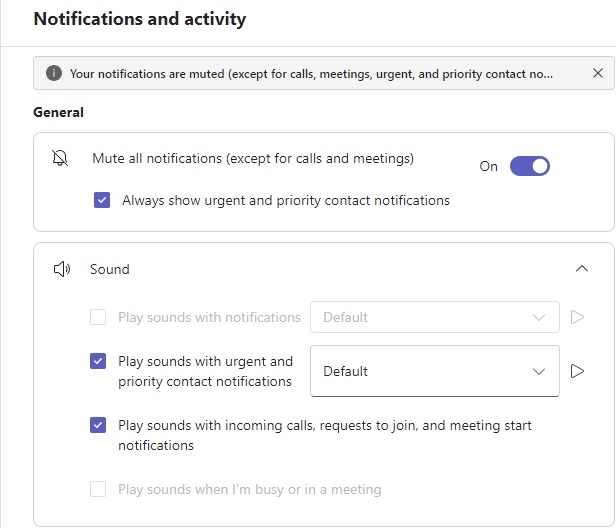Preview the regular notification sound
616x528 pixels.
click(577, 317)
